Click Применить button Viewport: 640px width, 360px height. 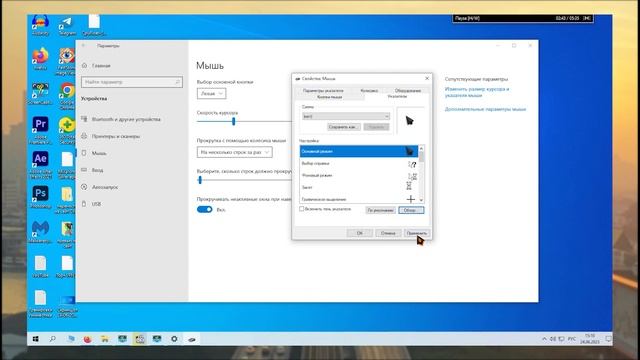(417, 233)
